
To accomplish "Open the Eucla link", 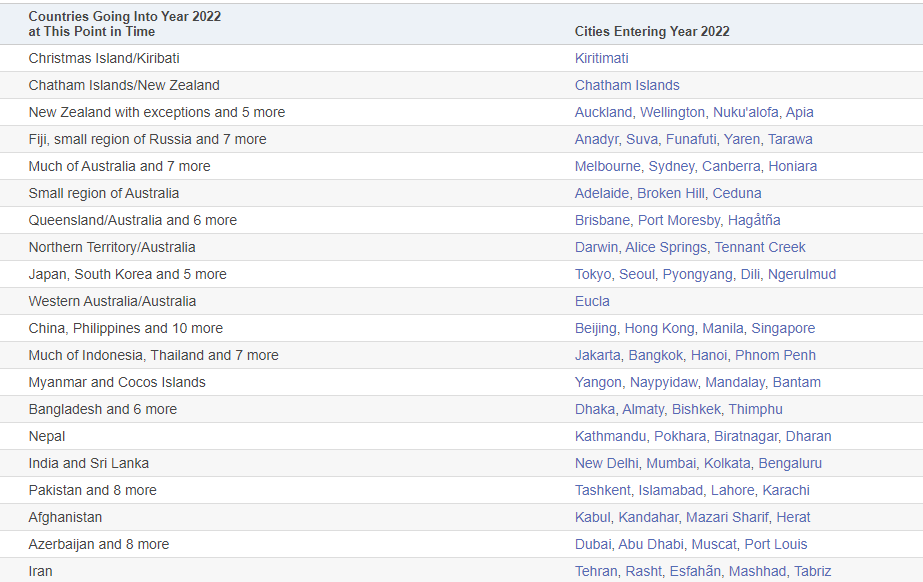I will [592, 301].
